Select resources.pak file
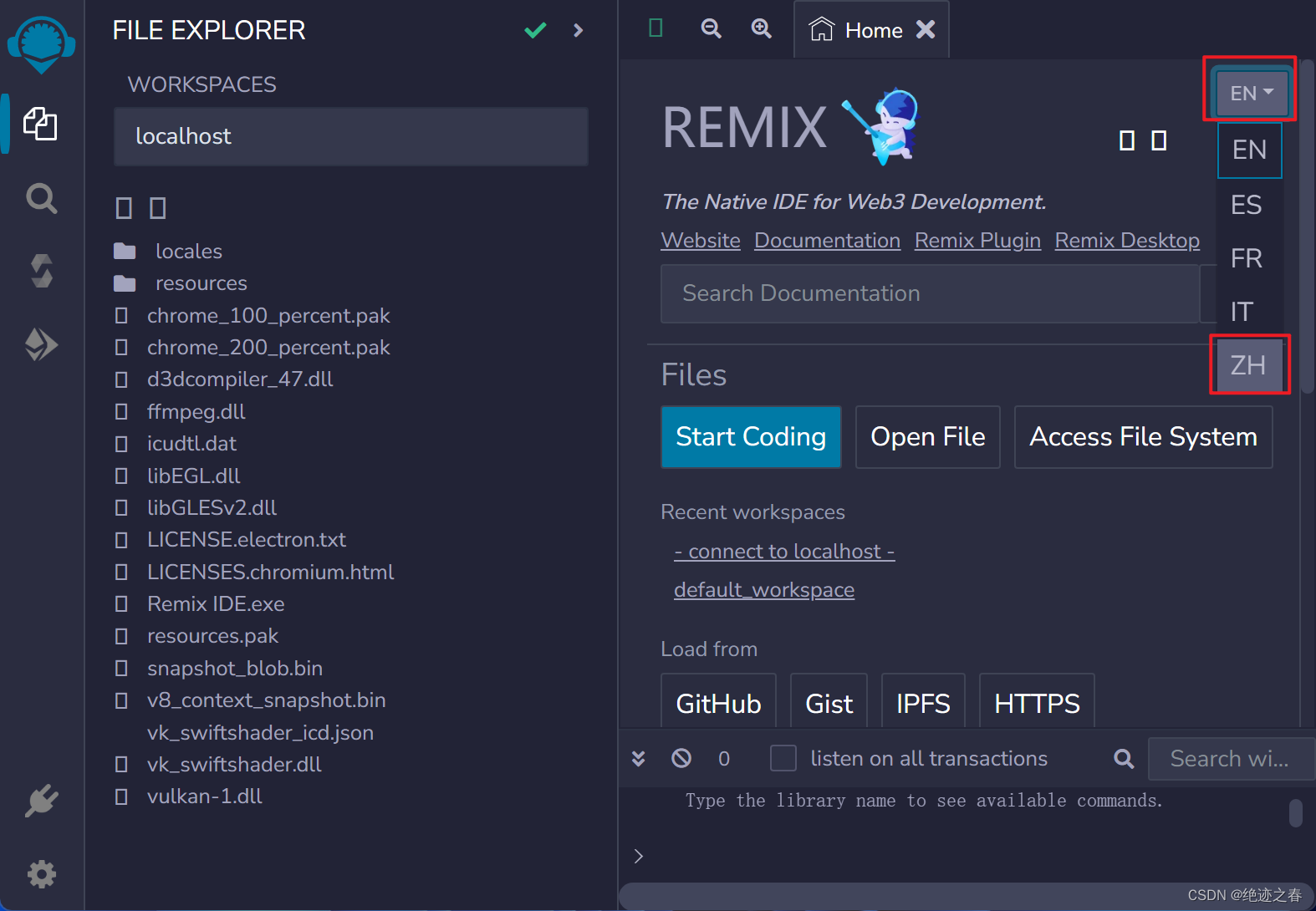This screenshot has width=1316, height=911. pyautogui.click(x=212, y=636)
